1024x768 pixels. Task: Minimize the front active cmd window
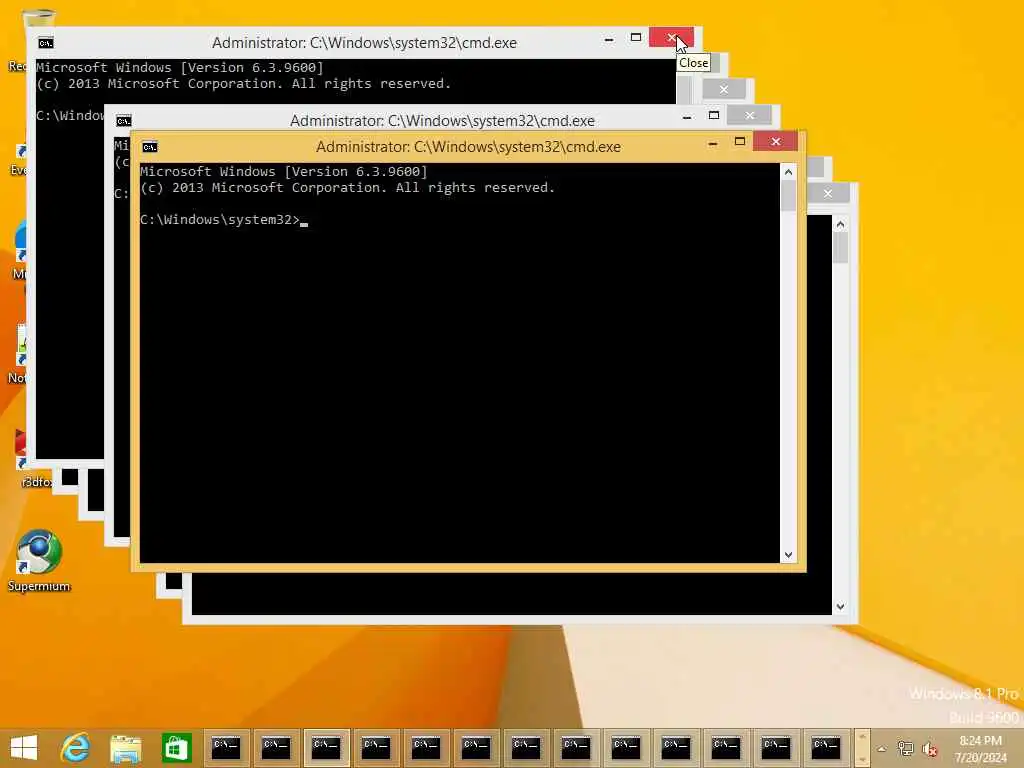click(x=713, y=143)
